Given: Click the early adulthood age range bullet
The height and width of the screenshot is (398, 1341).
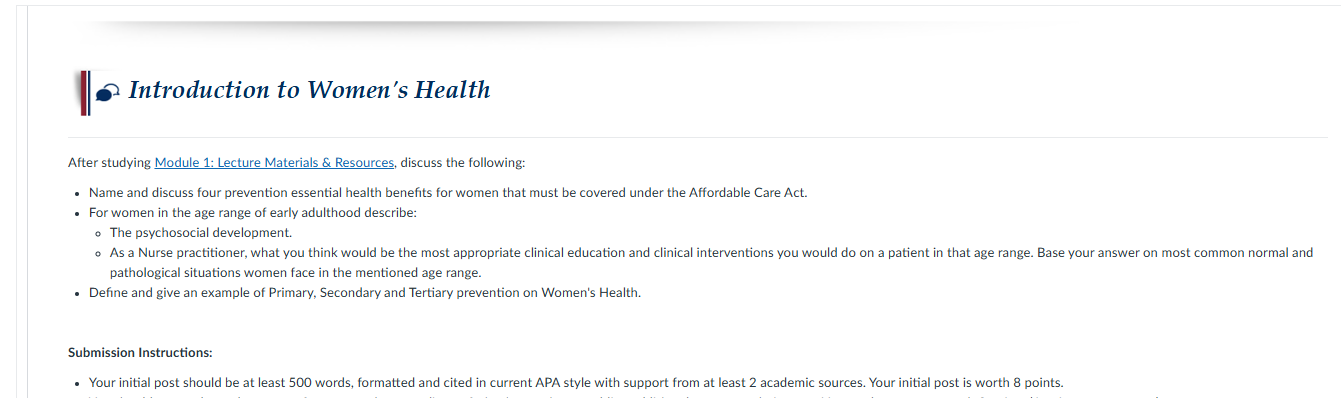Looking at the screenshot, I should (x=253, y=213).
